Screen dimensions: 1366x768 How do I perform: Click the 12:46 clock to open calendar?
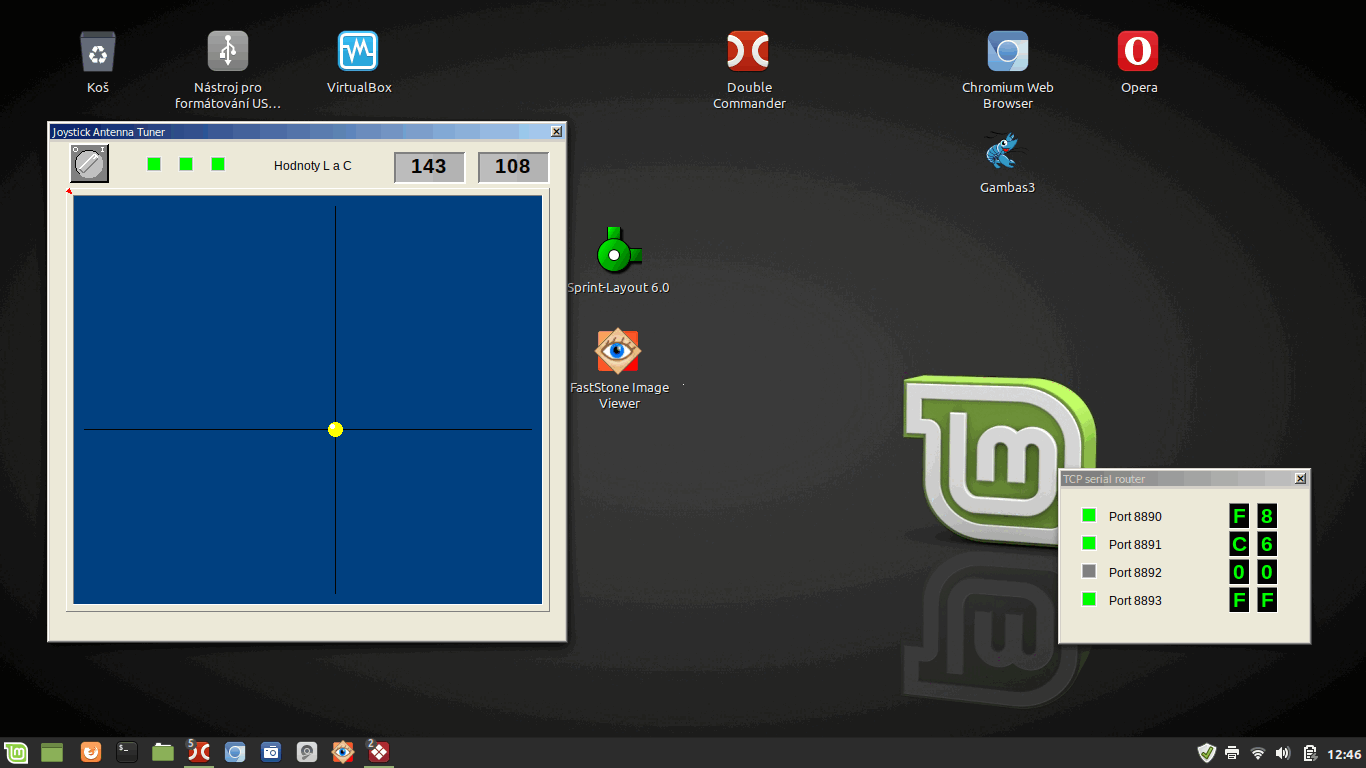pyautogui.click(x=1343, y=753)
